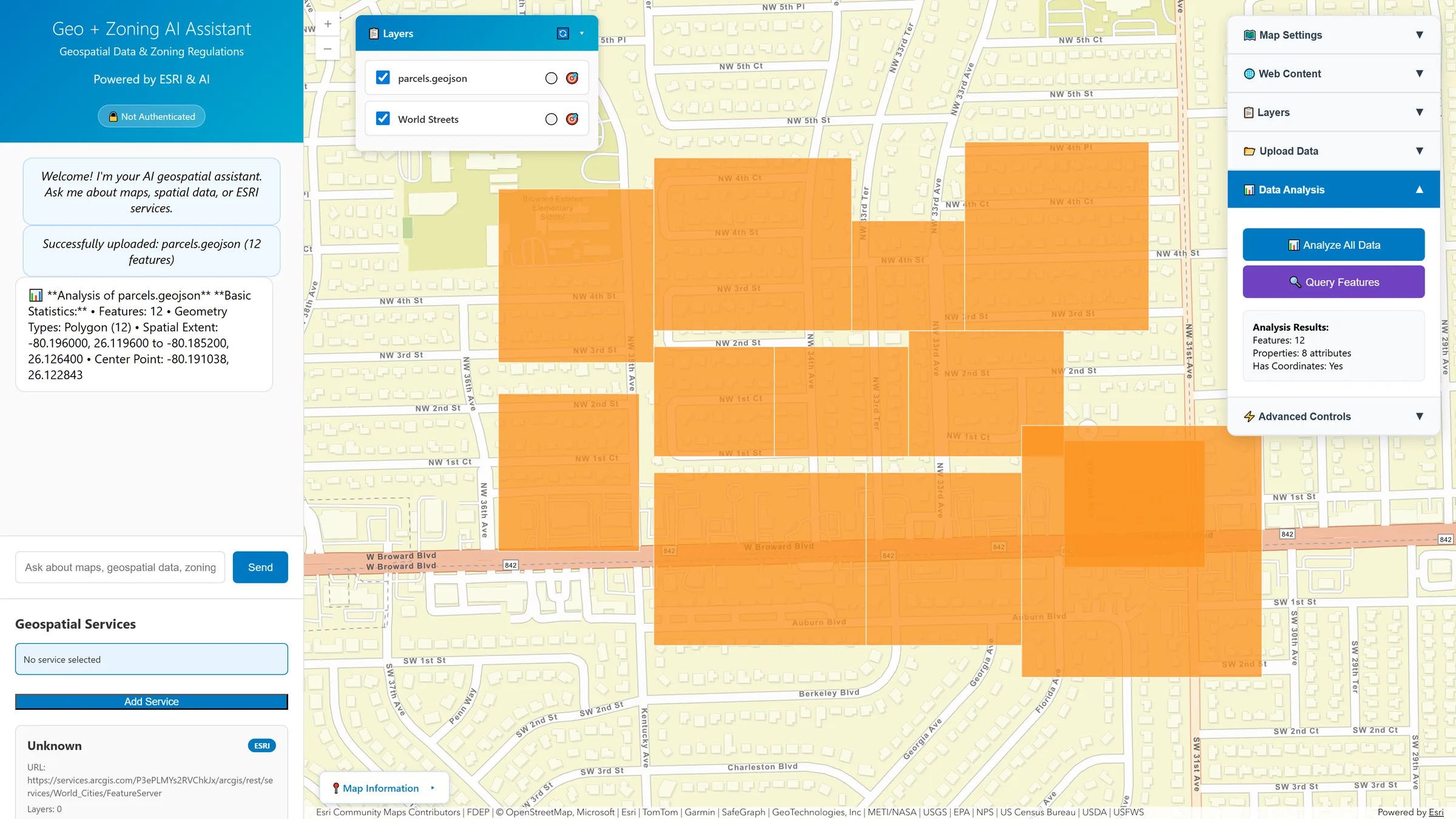Click the red pin in Map Information
The image size is (1456, 819).
click(335, 788)
